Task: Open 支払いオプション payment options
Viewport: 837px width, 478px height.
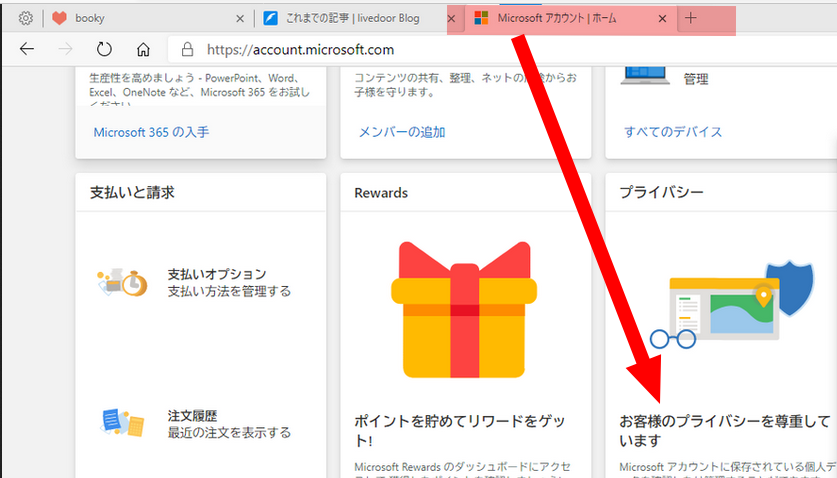Action: (x=228, y=283)
